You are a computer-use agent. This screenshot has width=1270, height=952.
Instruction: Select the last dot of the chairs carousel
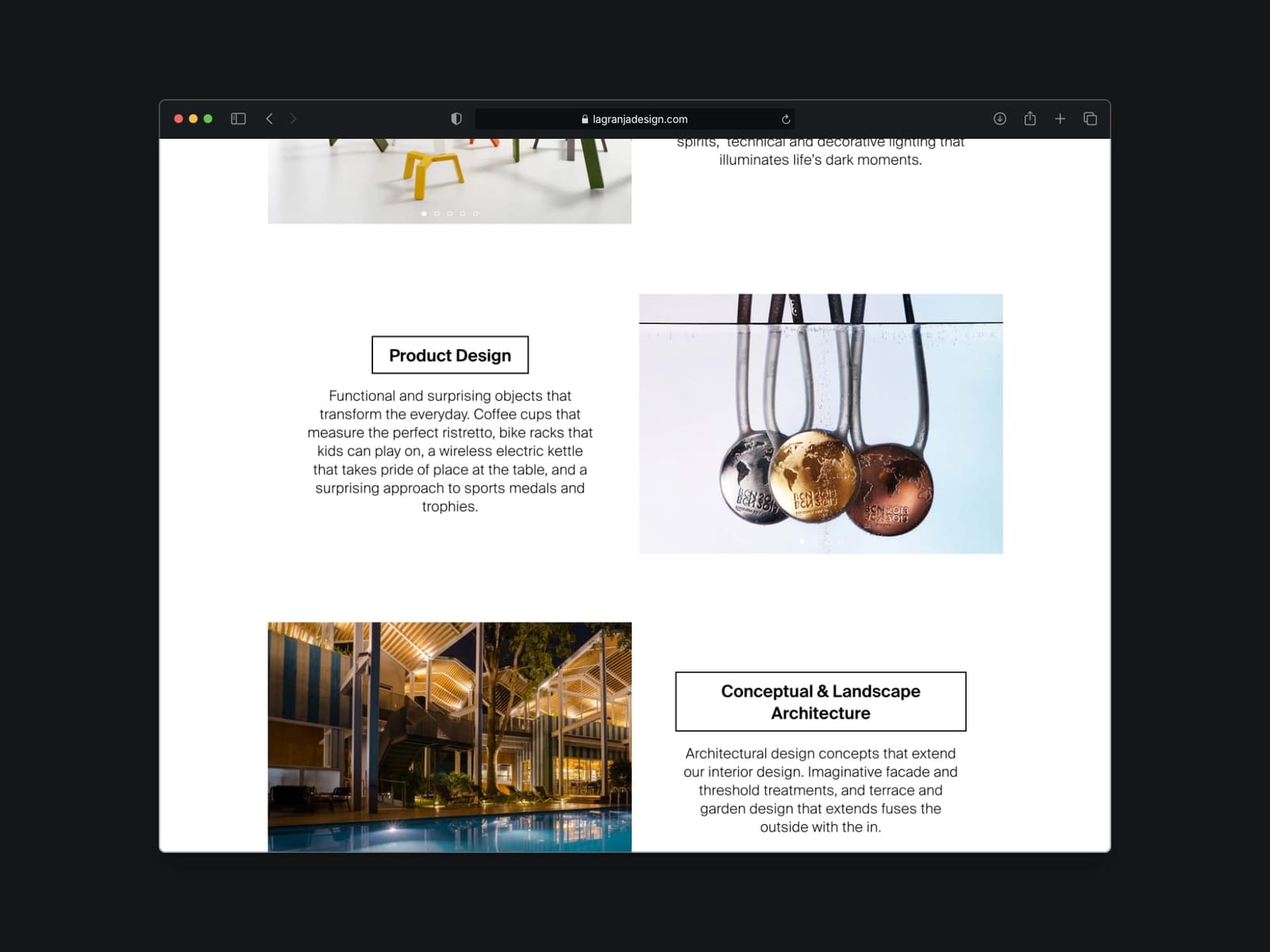(x=475, y=213)
